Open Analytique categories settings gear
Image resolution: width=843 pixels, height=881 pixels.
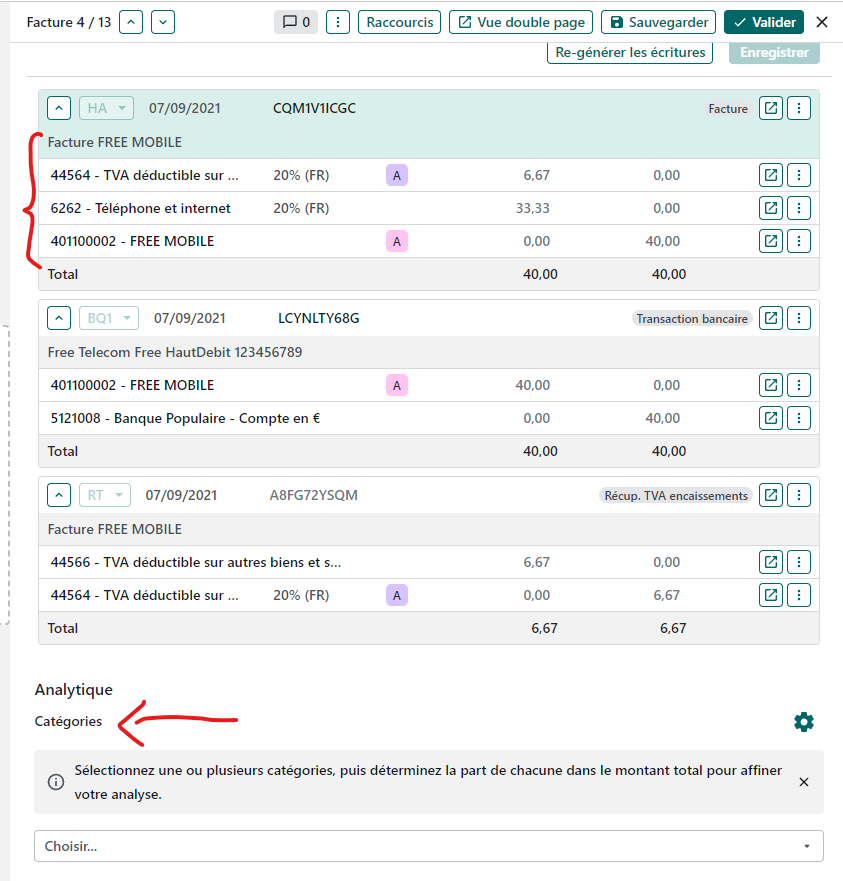803,722
